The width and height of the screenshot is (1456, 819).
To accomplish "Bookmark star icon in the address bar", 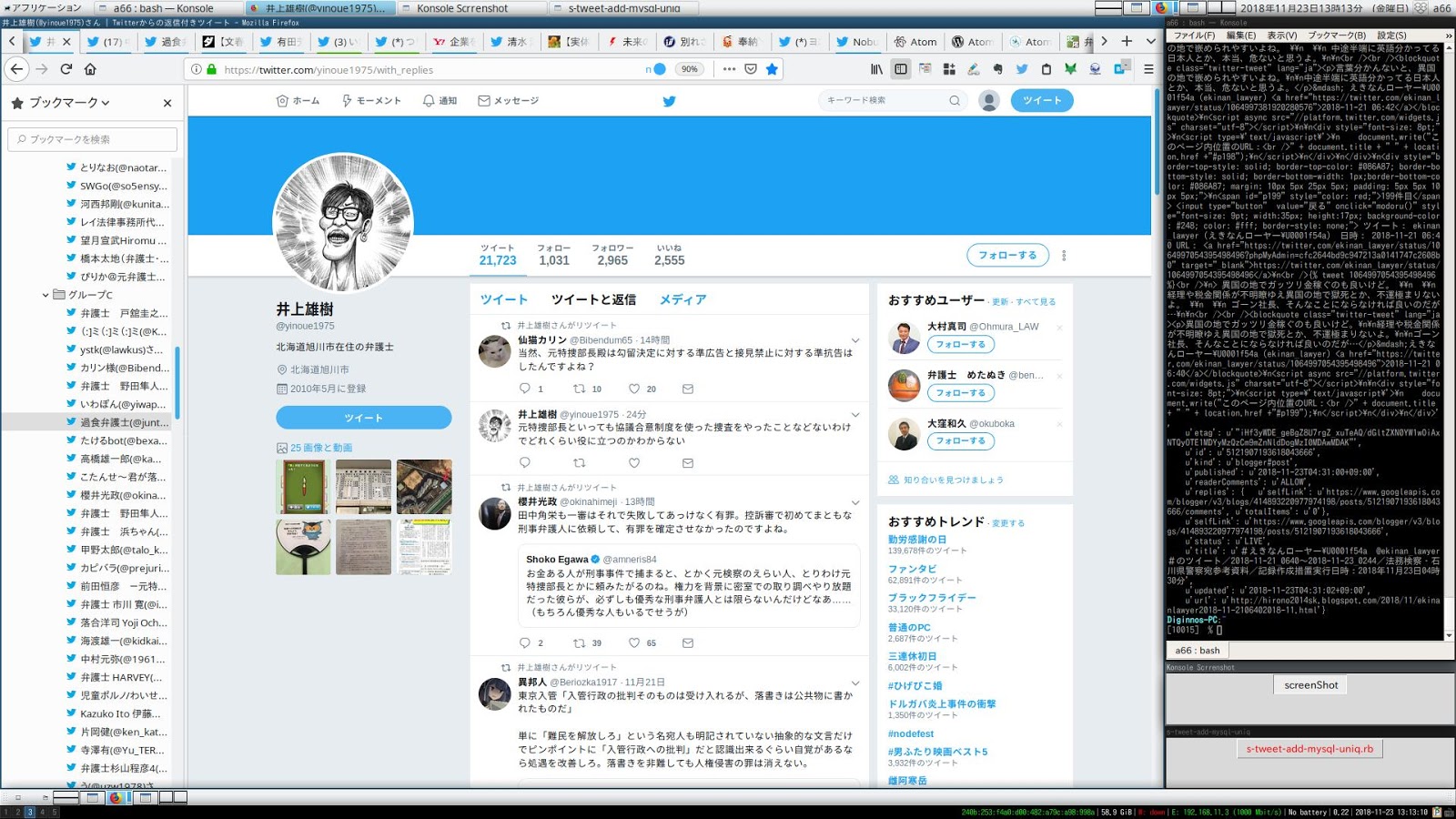I will pyautogui.click(x=772, y=69).
